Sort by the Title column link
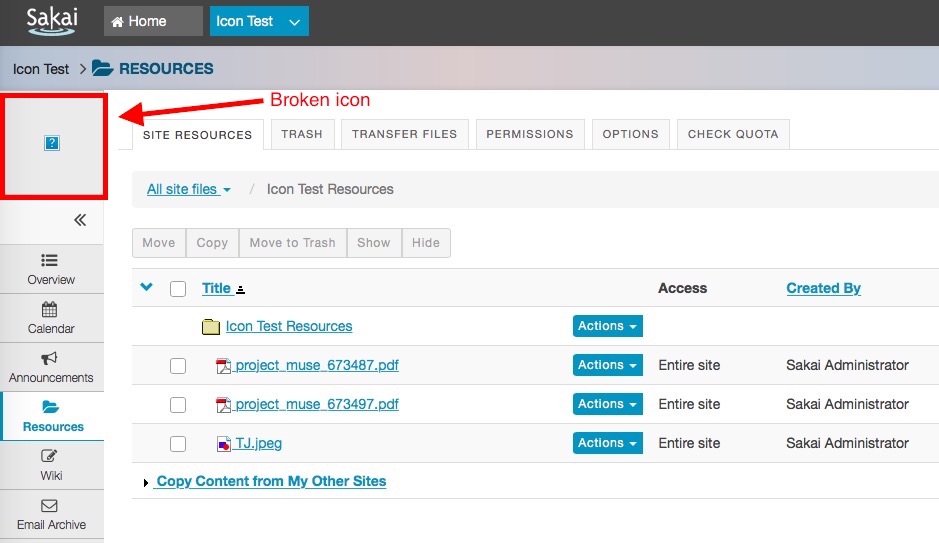This screenshot has height=543, width=939. (216, 288)
